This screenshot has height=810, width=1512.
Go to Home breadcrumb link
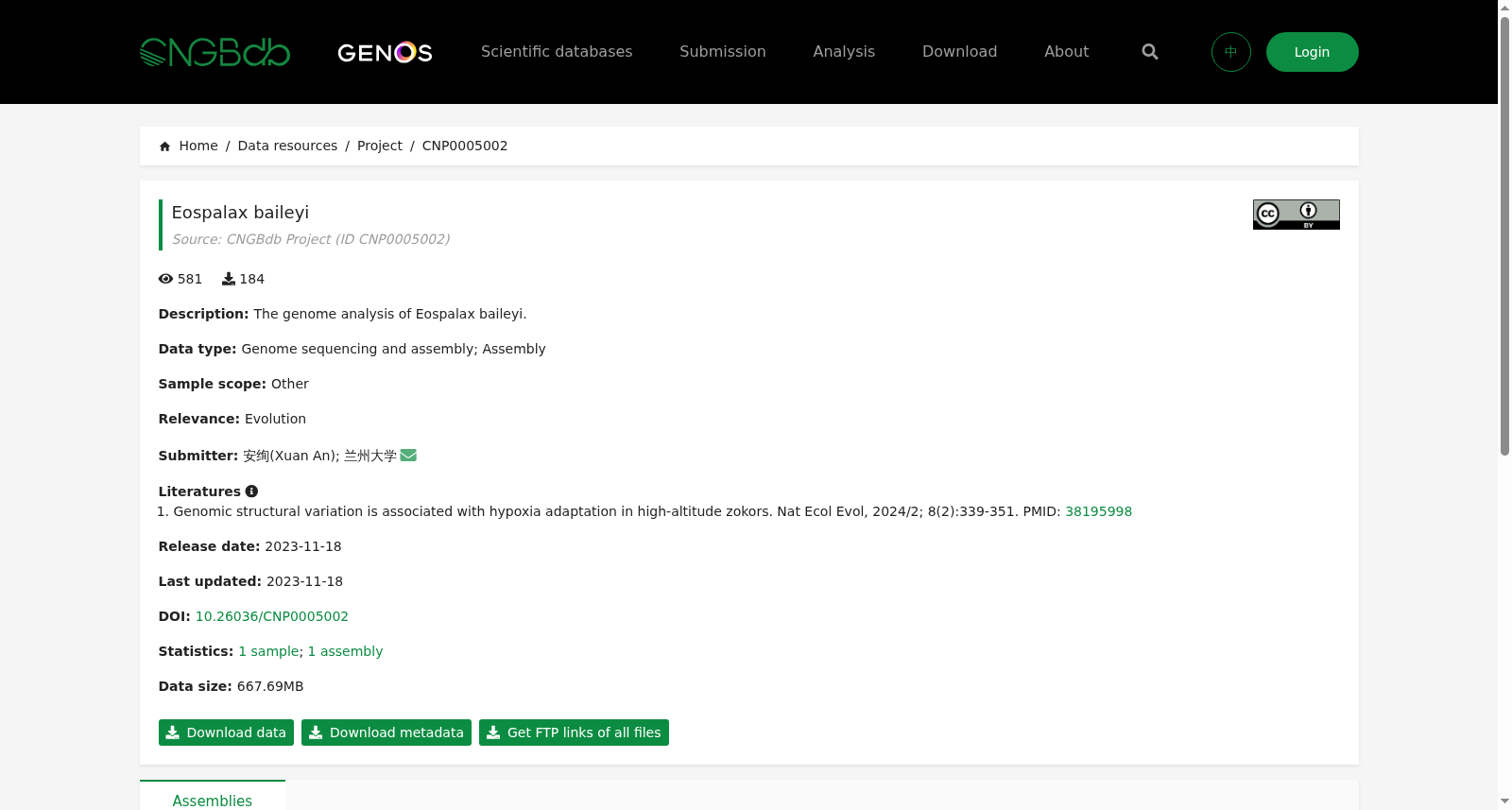[198, 146]
